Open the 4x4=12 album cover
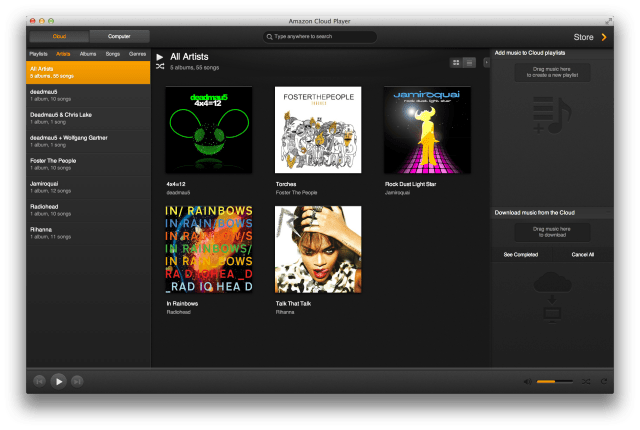This screenshot has width=640, height=430. (x=209, y=130)
